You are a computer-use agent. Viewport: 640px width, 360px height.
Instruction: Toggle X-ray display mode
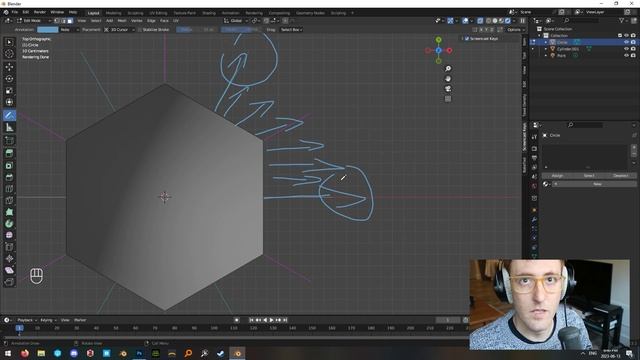tap(480, 20)
